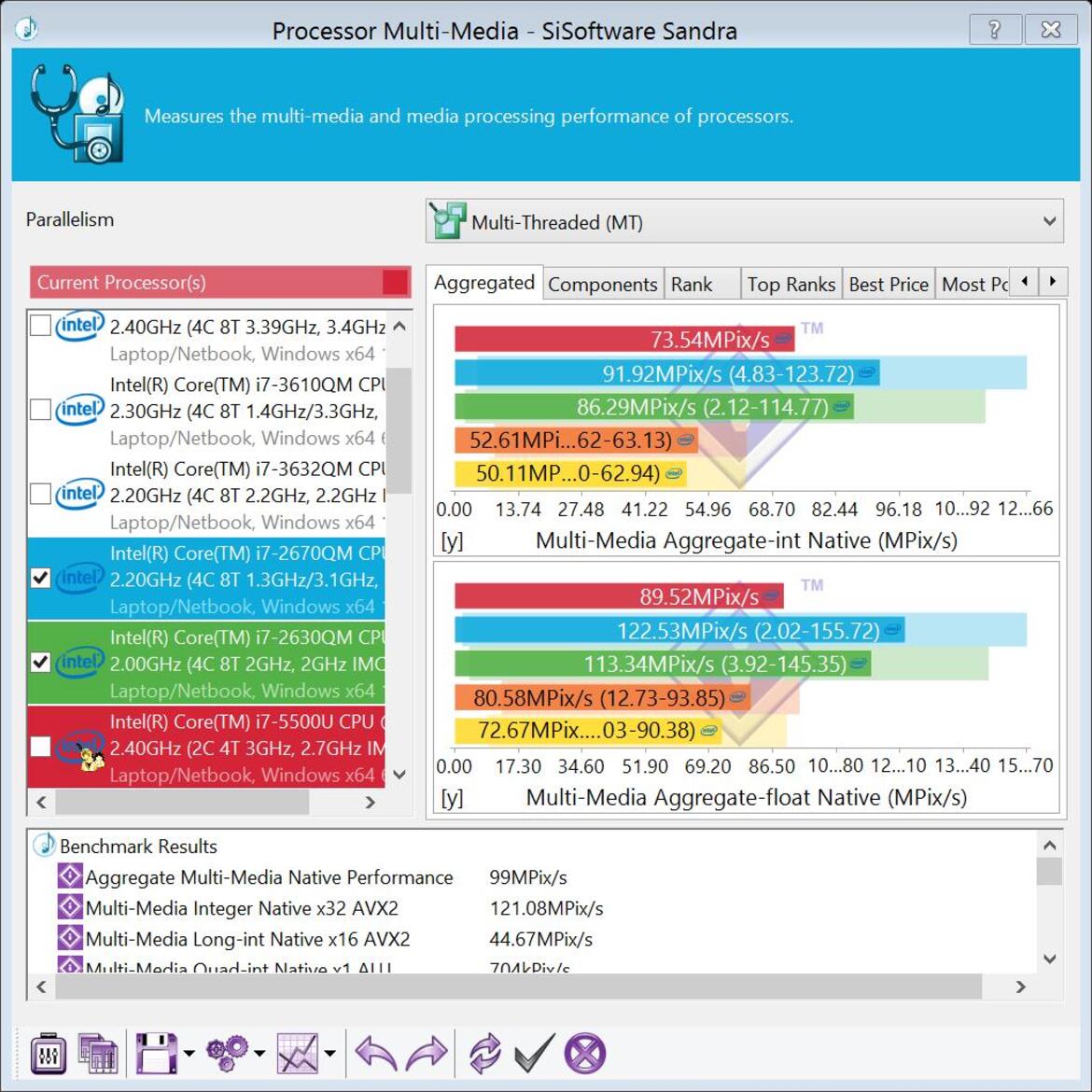1092x1092 pixels.
Task: Click the line chart view icon
Action: click(298, 1053)
